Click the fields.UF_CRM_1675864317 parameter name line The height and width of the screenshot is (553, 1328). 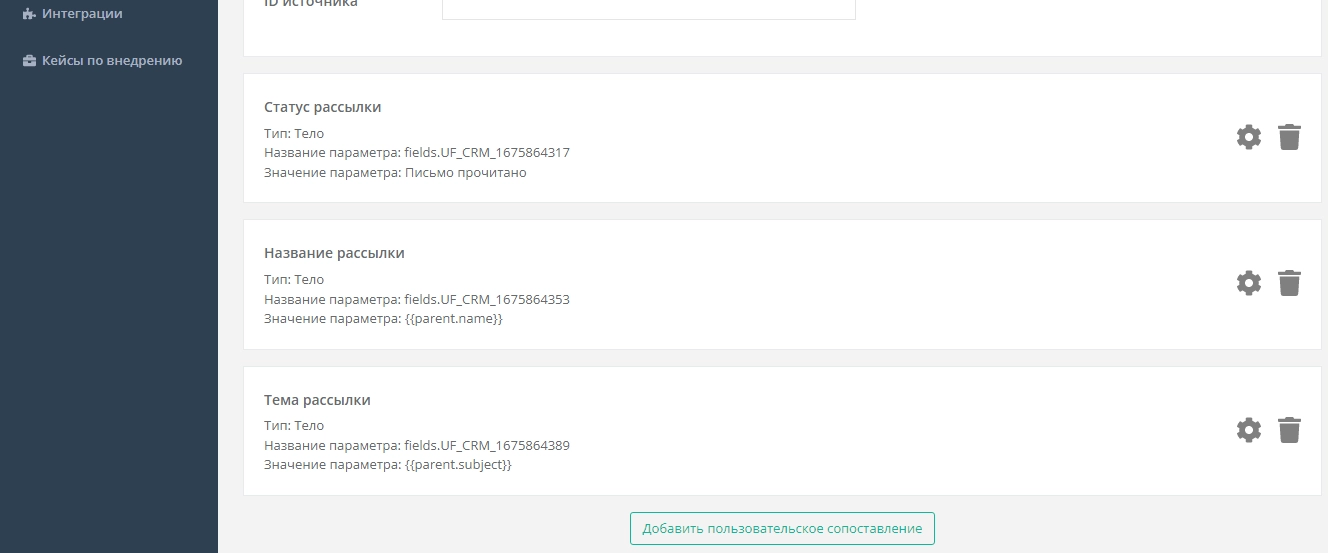pos(416,153)
